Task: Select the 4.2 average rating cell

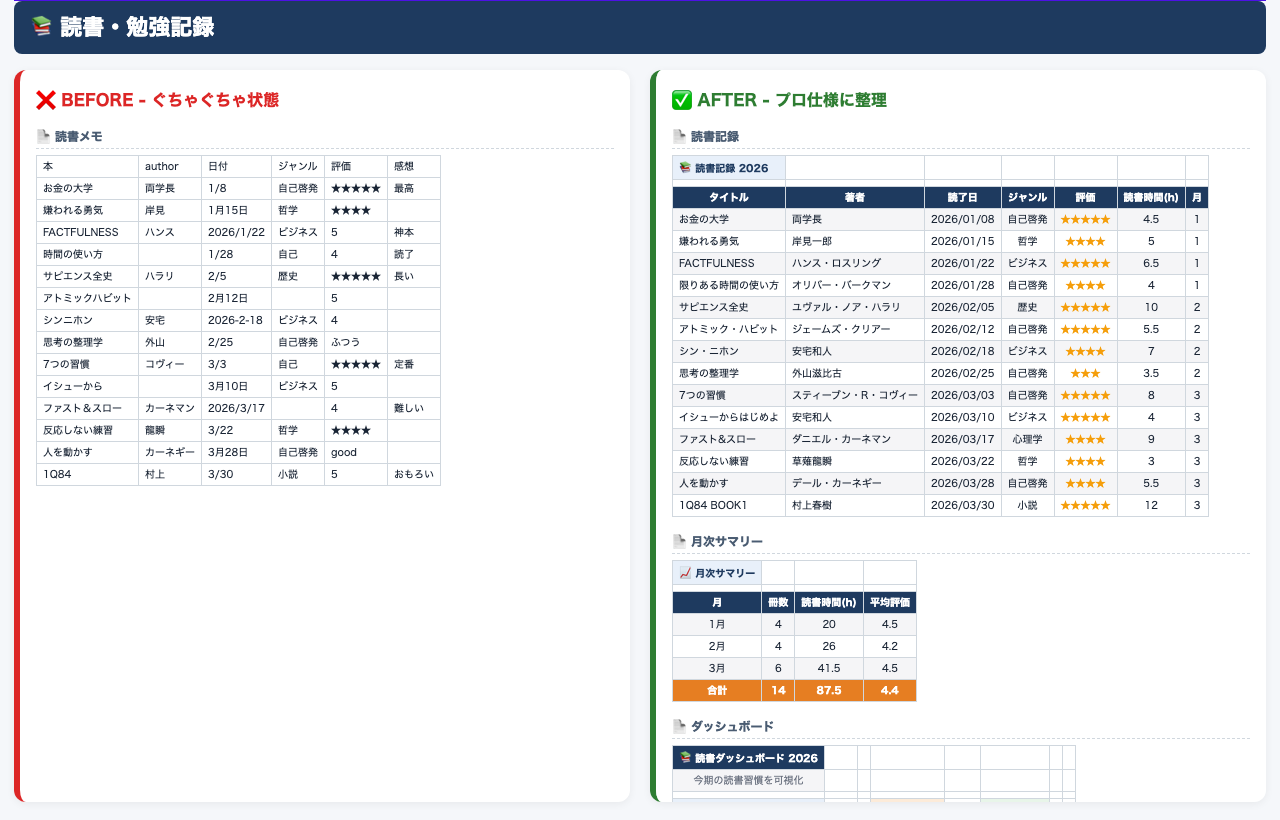Action: click(890, 647)
